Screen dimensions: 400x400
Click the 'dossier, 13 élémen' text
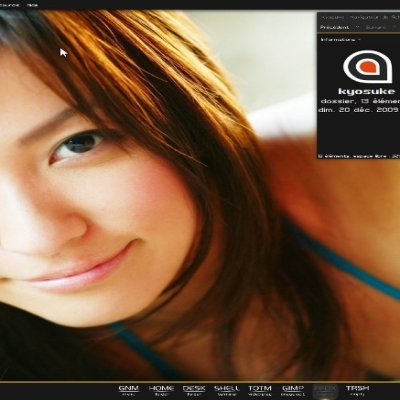(x=360, y=101)
